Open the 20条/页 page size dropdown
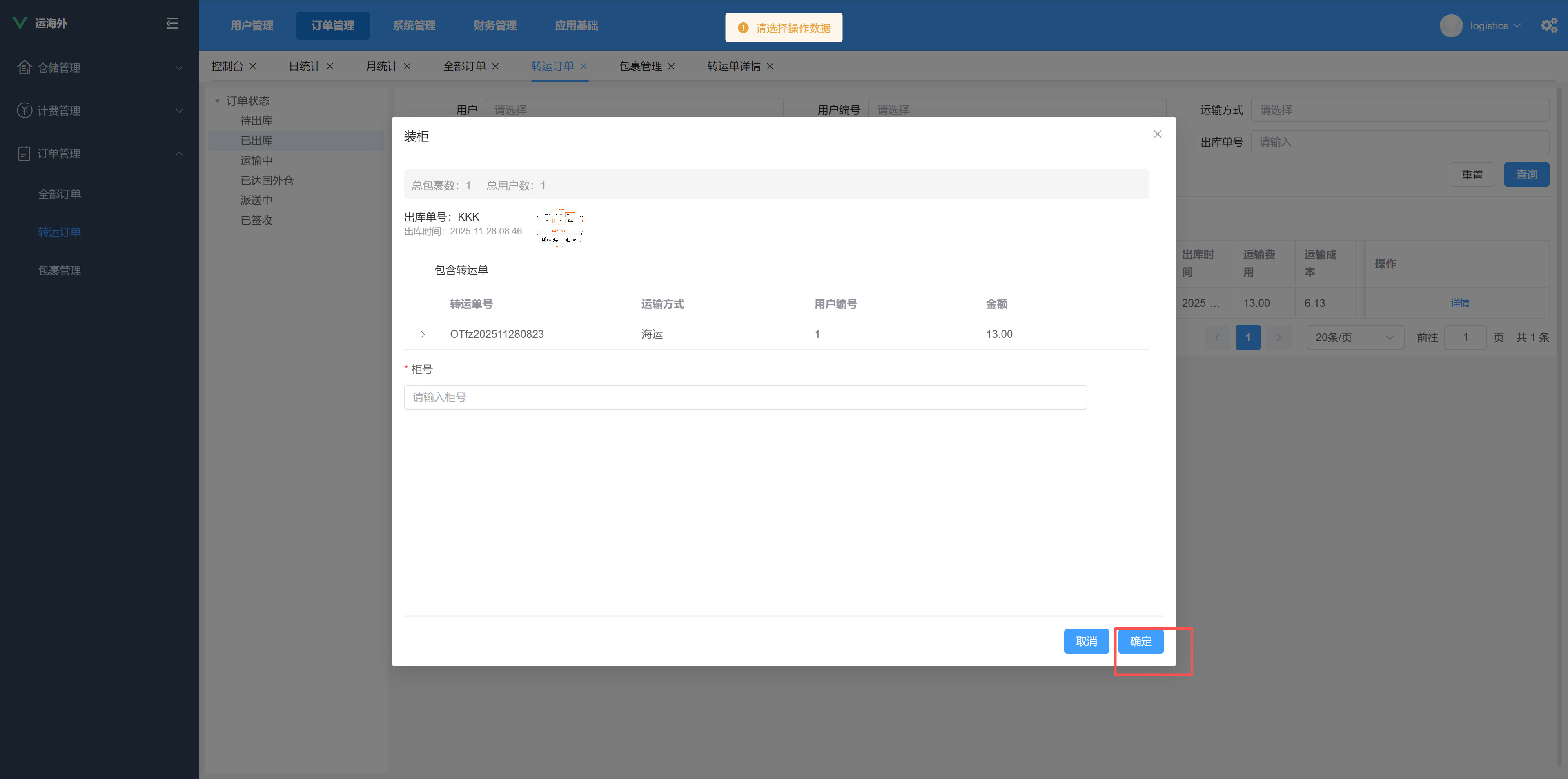This screenshot has width=1568, height=779. [1354, 337]
